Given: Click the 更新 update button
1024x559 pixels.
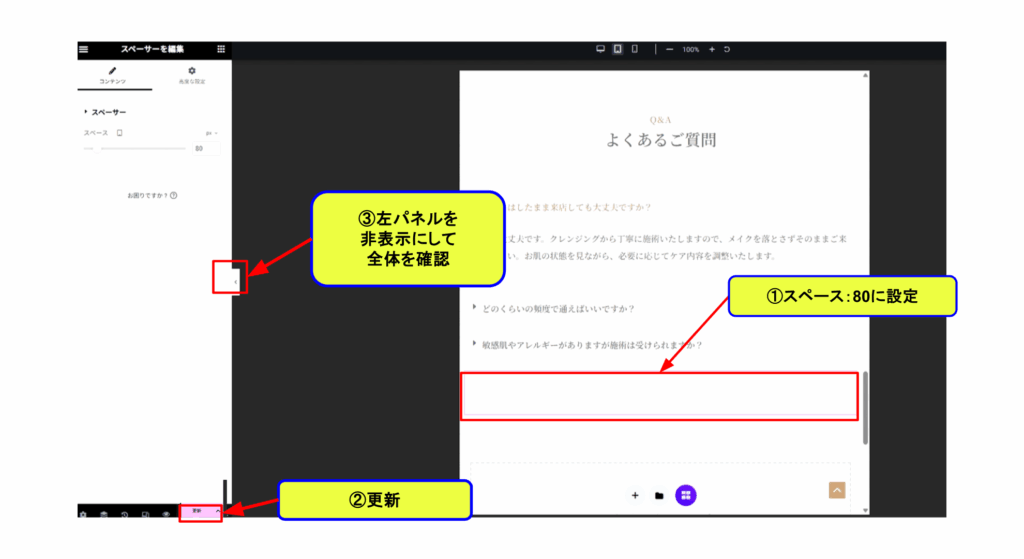Looking at the screenshot, I should (x=197, y=511).
